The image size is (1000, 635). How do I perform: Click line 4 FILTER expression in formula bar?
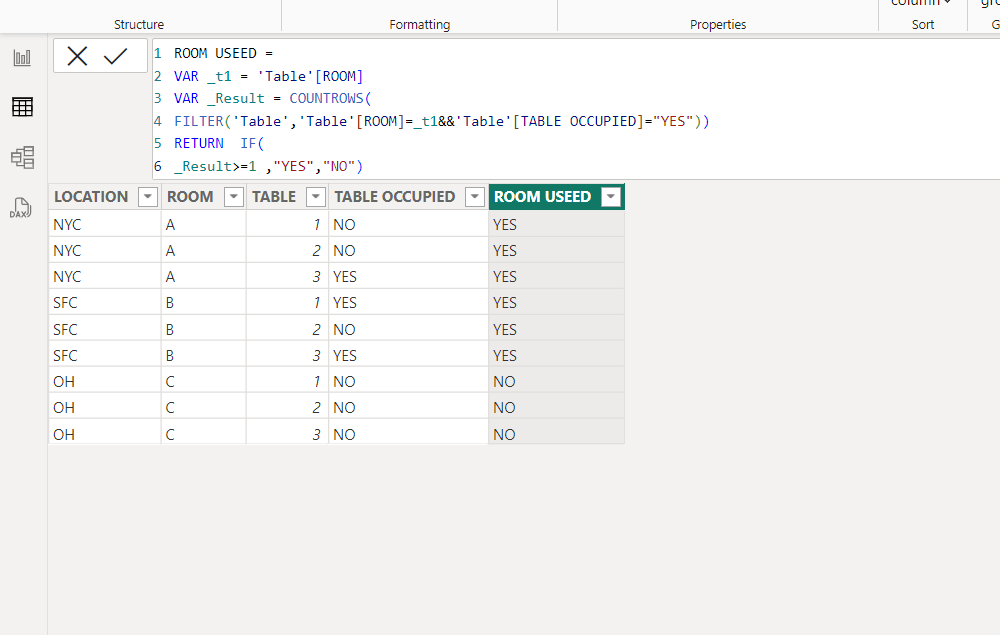click(441, 121)
